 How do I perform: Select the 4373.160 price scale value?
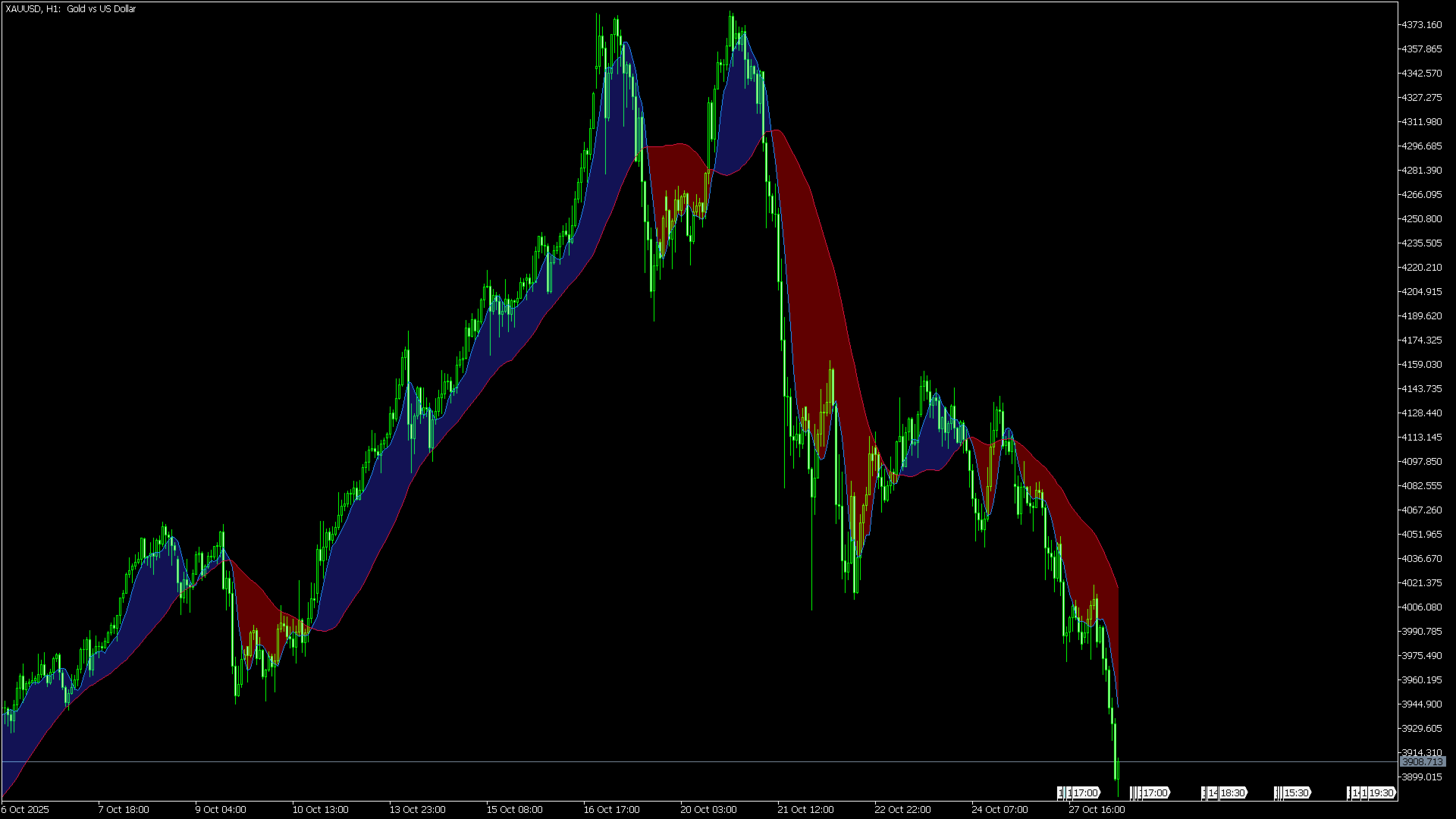[1421, 24]
